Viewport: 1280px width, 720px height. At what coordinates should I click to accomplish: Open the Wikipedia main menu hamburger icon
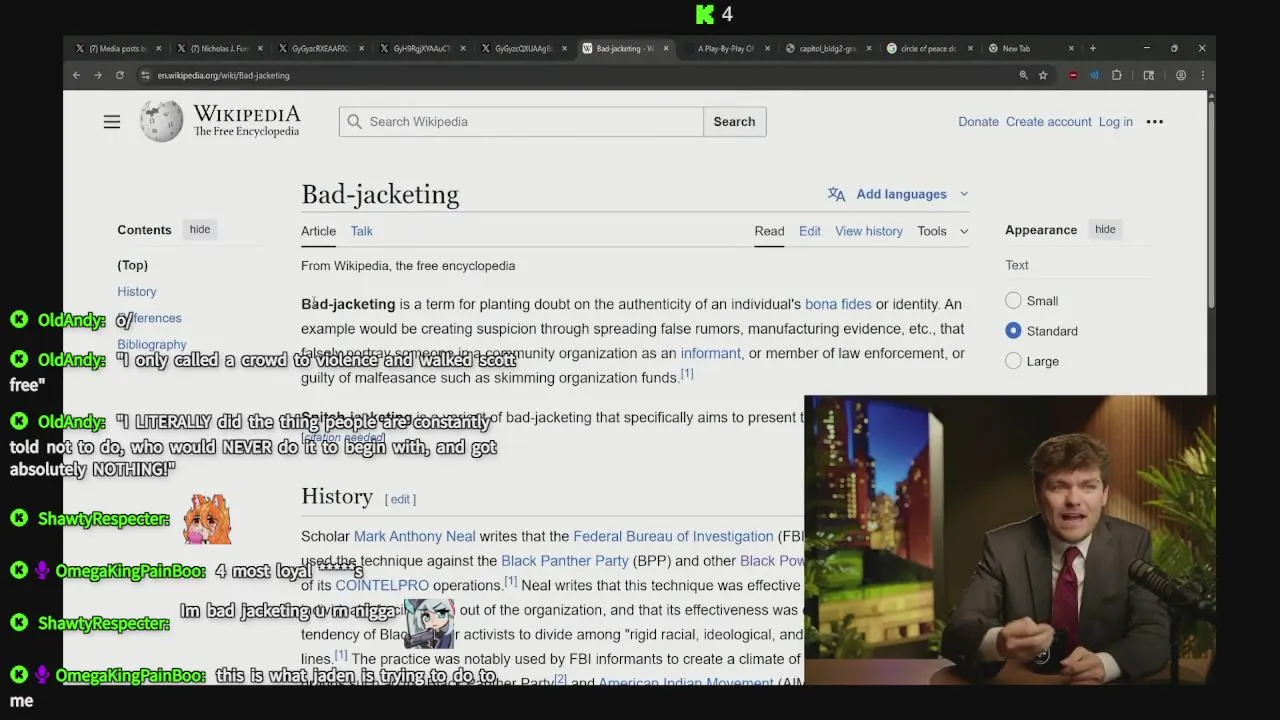point(112,122)
